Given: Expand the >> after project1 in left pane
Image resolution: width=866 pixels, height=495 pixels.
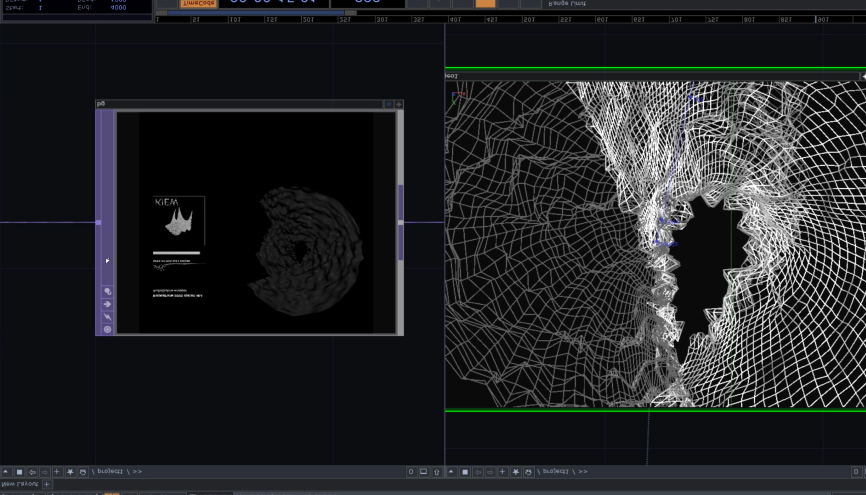Looking at the screenshot, I should point(135,472).
